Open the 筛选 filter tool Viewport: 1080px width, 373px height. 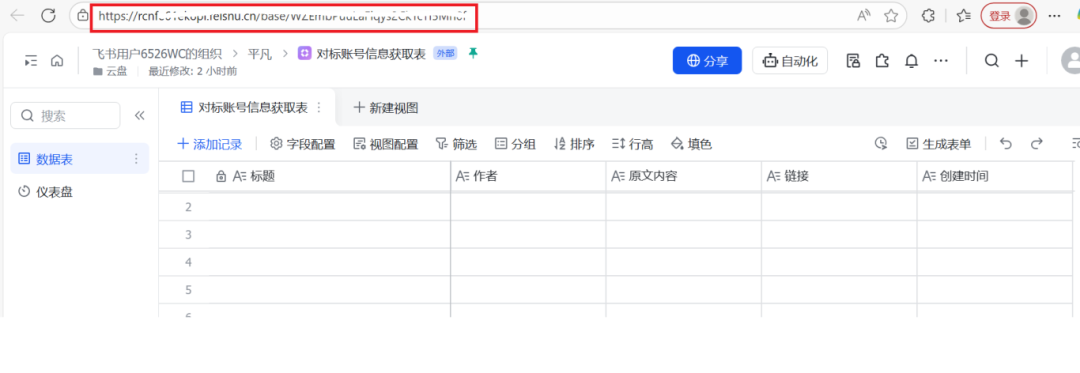pos(456,144)
